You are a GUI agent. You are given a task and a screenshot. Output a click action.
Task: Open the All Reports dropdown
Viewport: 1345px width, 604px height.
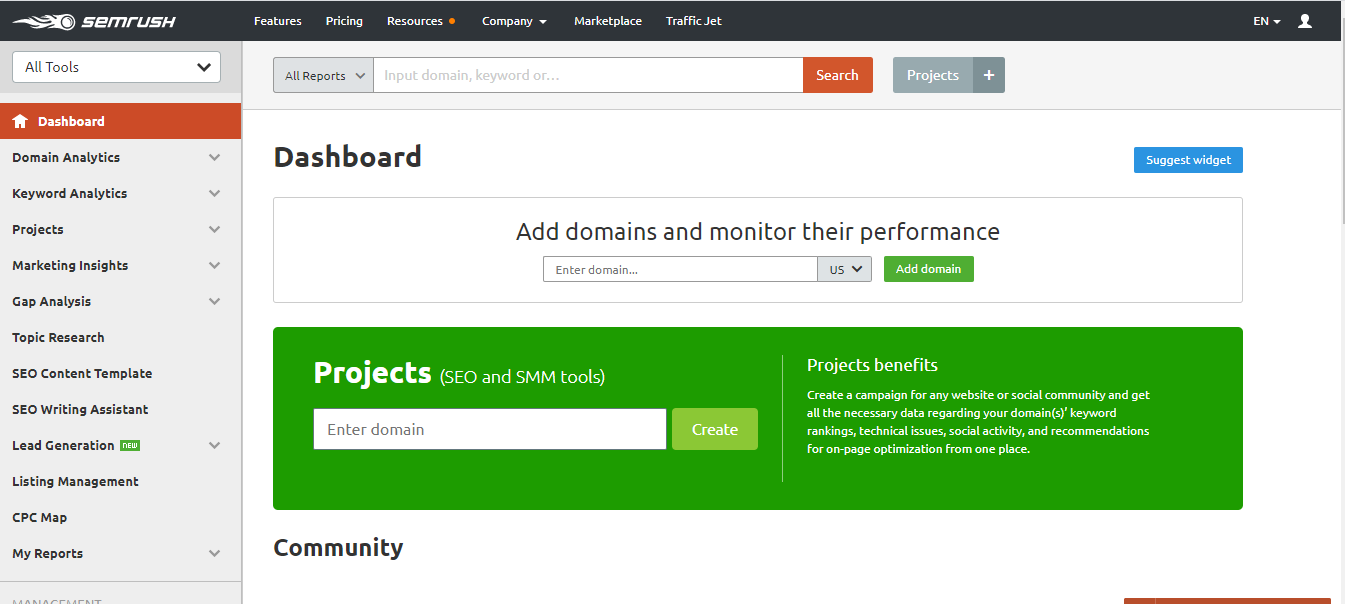point(323,75)
